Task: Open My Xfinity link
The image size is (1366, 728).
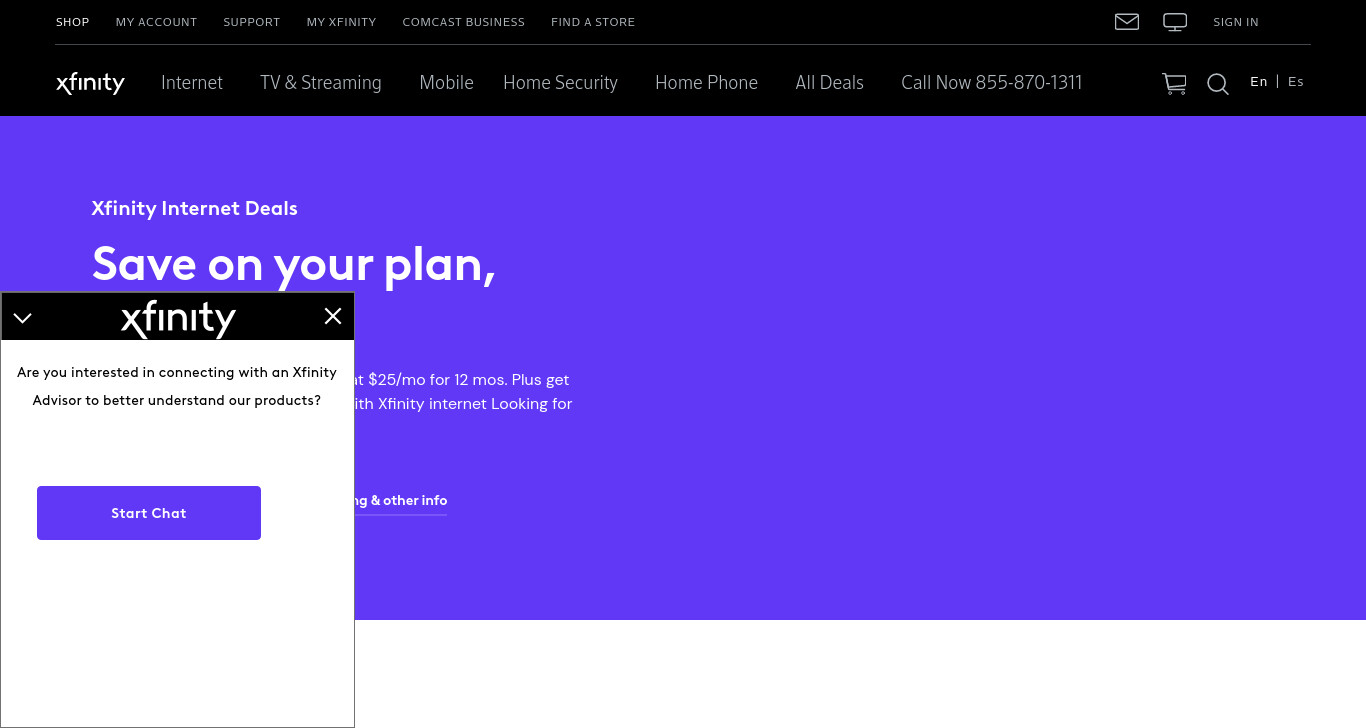Action: coord(341,22)
